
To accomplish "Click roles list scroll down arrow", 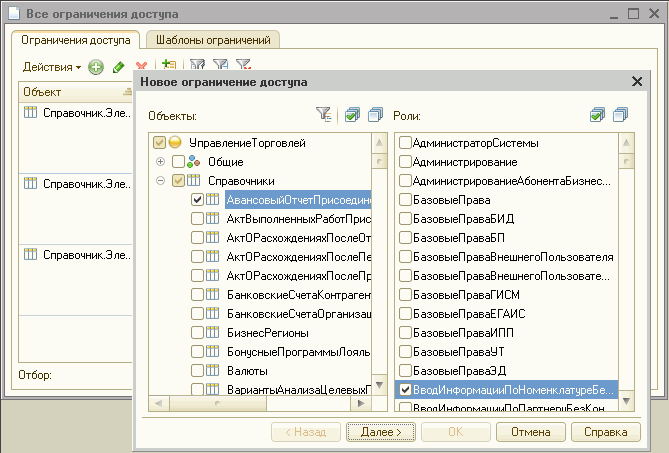I will (x=626, y=401).
